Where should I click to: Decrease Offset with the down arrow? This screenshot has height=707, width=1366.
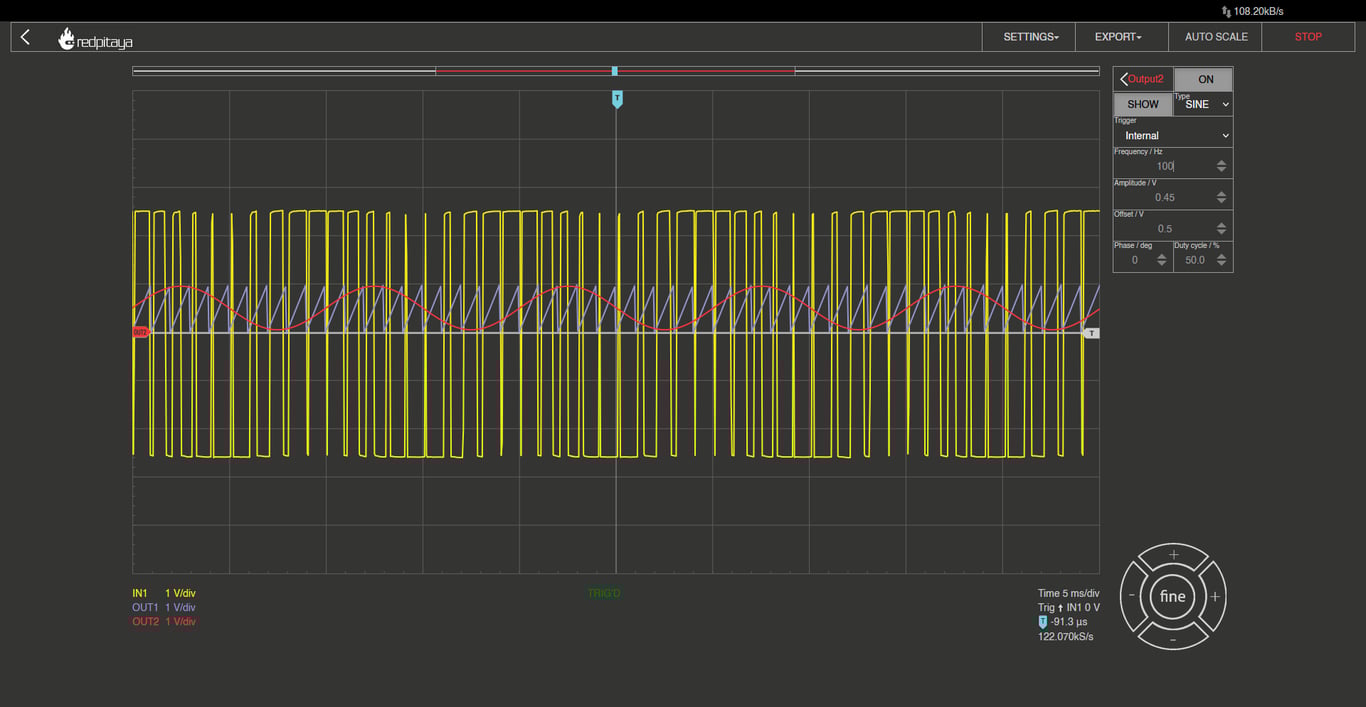1222,232
